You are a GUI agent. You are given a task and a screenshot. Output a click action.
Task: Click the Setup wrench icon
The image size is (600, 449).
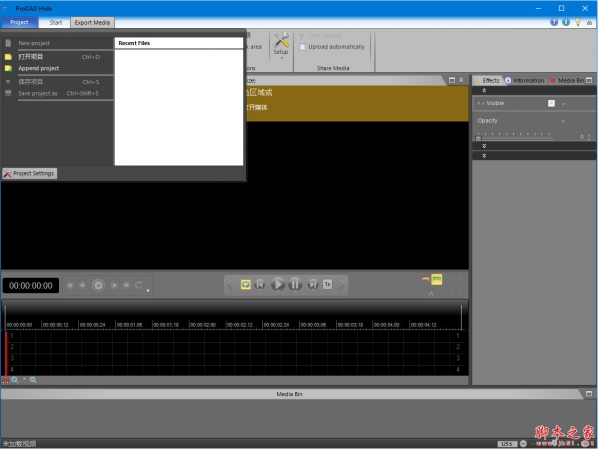point(281,40)
